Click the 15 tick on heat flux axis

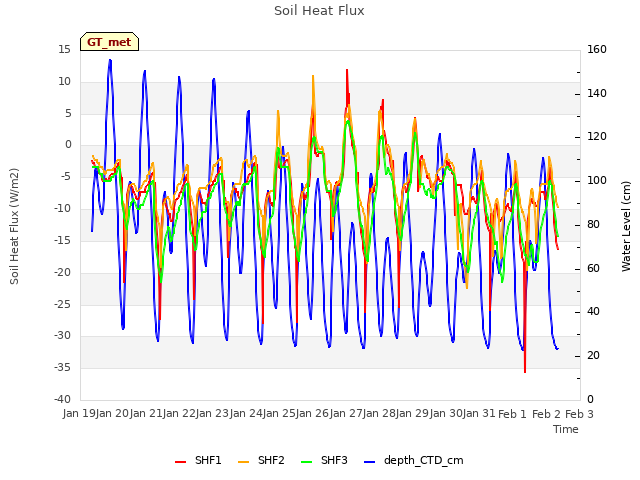tap(64, 49)
